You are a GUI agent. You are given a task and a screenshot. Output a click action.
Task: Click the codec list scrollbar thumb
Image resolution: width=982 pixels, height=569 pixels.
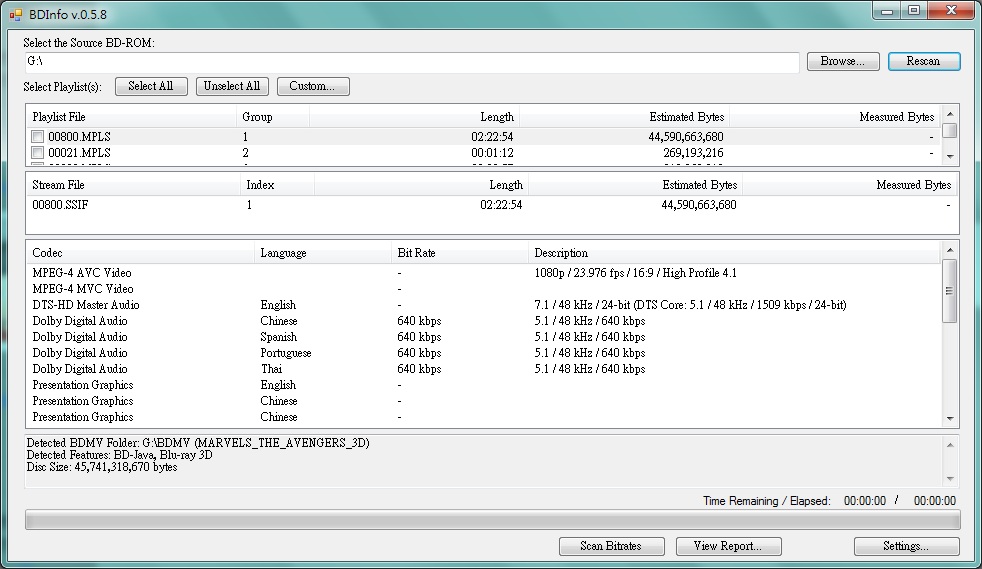point(950,290)
